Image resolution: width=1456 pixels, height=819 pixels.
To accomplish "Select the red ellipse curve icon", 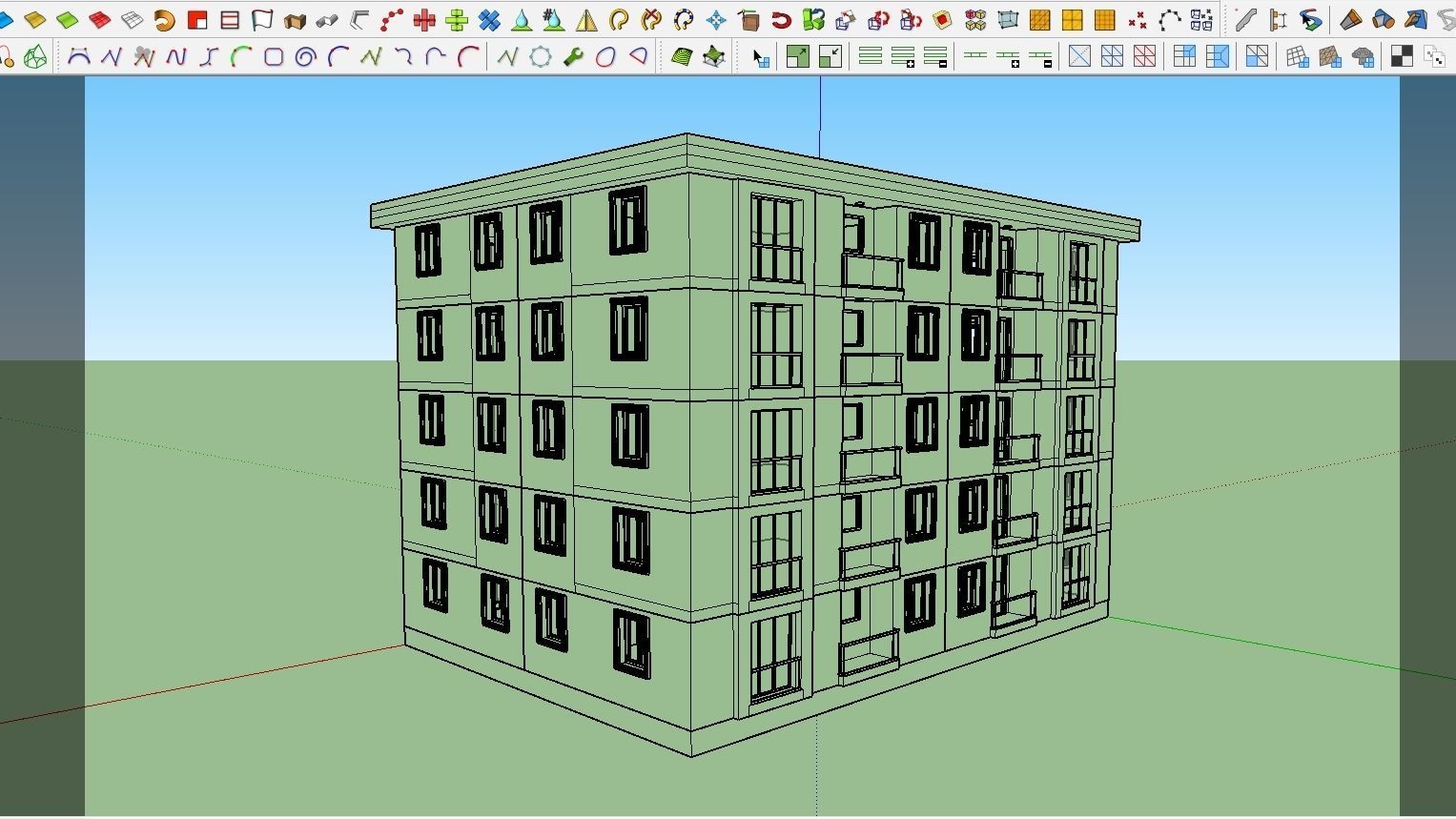I will (x=605, y=57).
